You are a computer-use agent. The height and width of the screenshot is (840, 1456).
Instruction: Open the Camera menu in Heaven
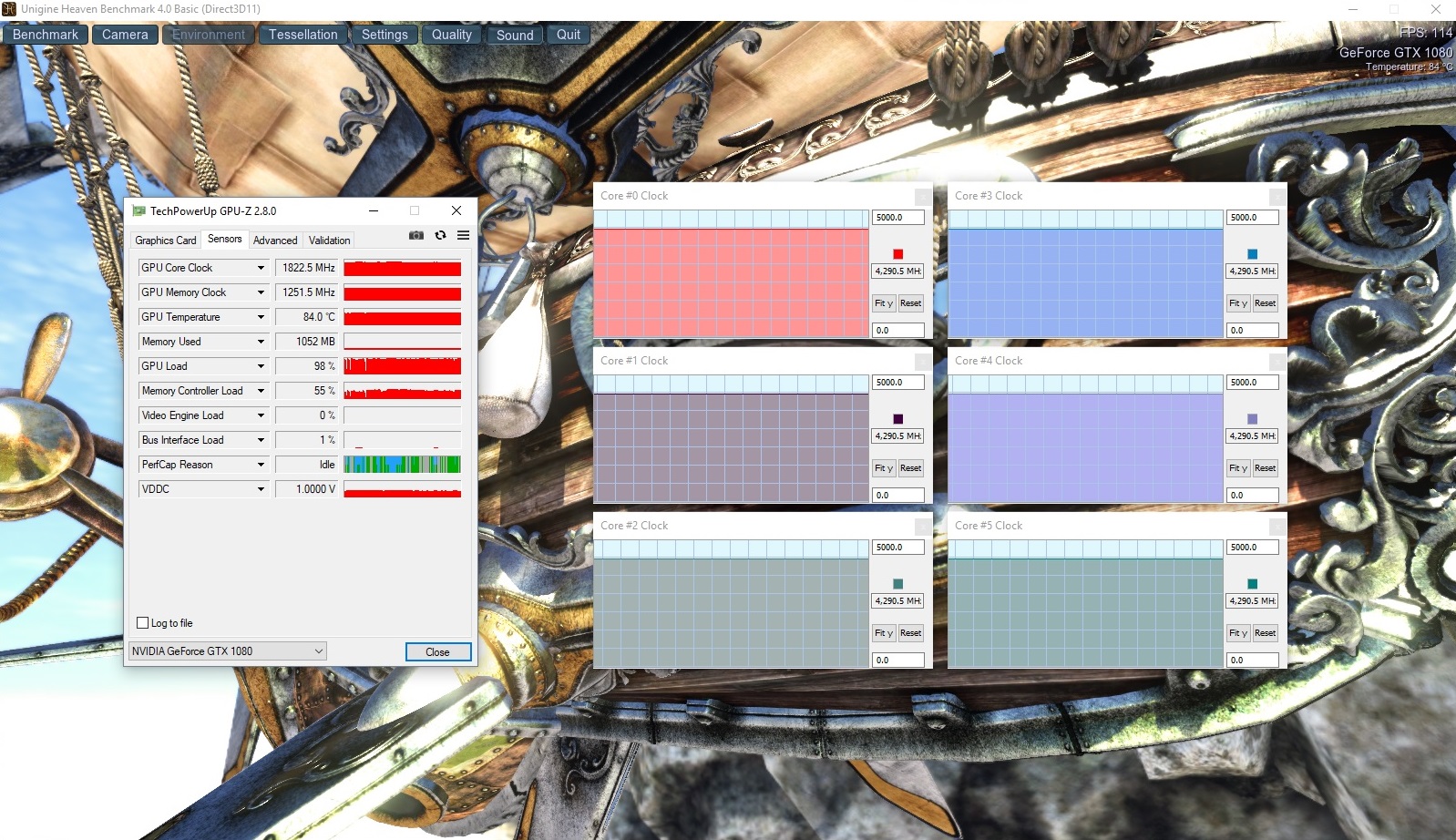[125, 35]
